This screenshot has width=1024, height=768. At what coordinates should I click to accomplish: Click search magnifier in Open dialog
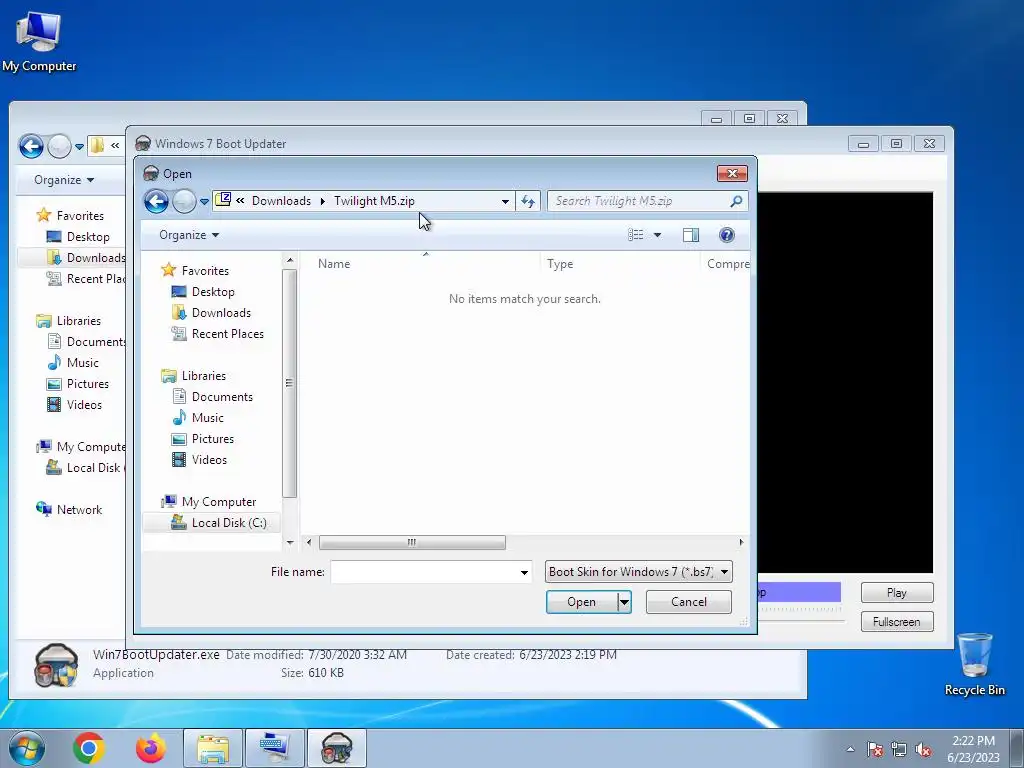click(736, 201)
